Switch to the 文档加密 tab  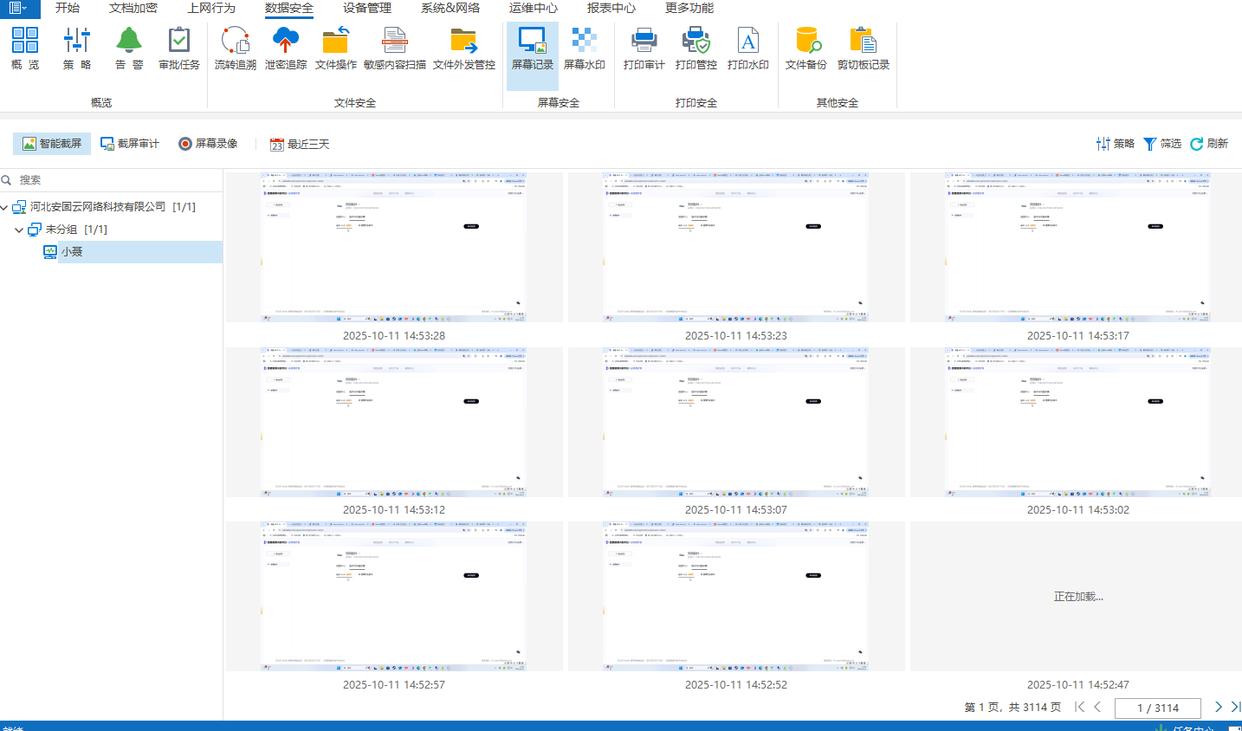pyautogui.click(x=133, y=8)
